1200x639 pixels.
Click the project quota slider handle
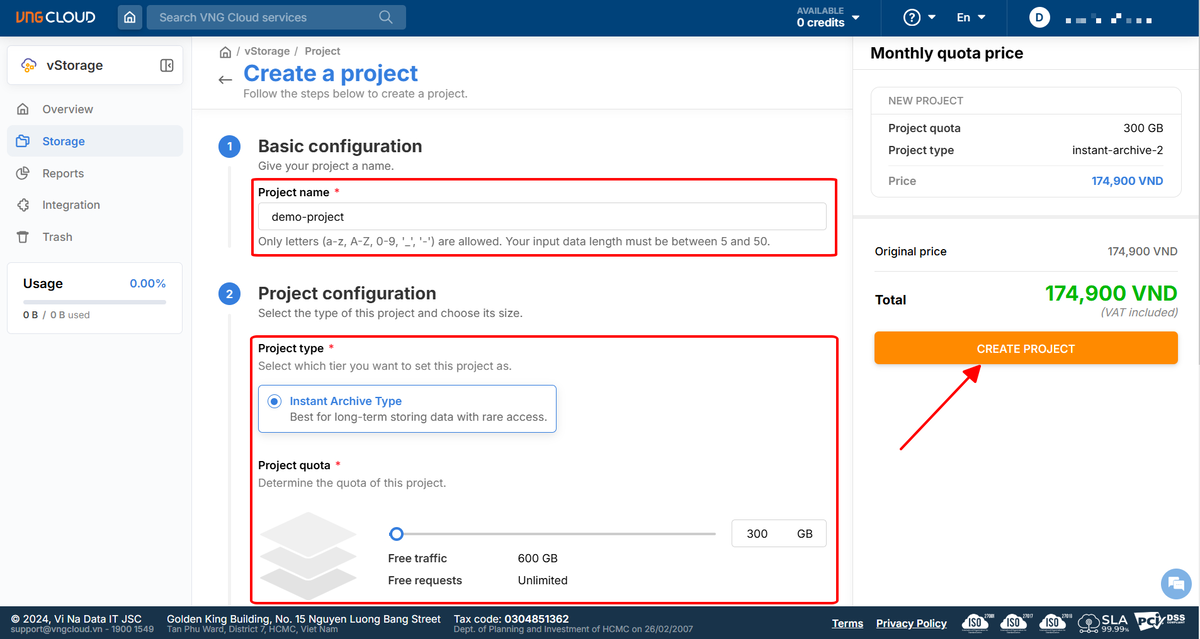(x=397, y=534)
